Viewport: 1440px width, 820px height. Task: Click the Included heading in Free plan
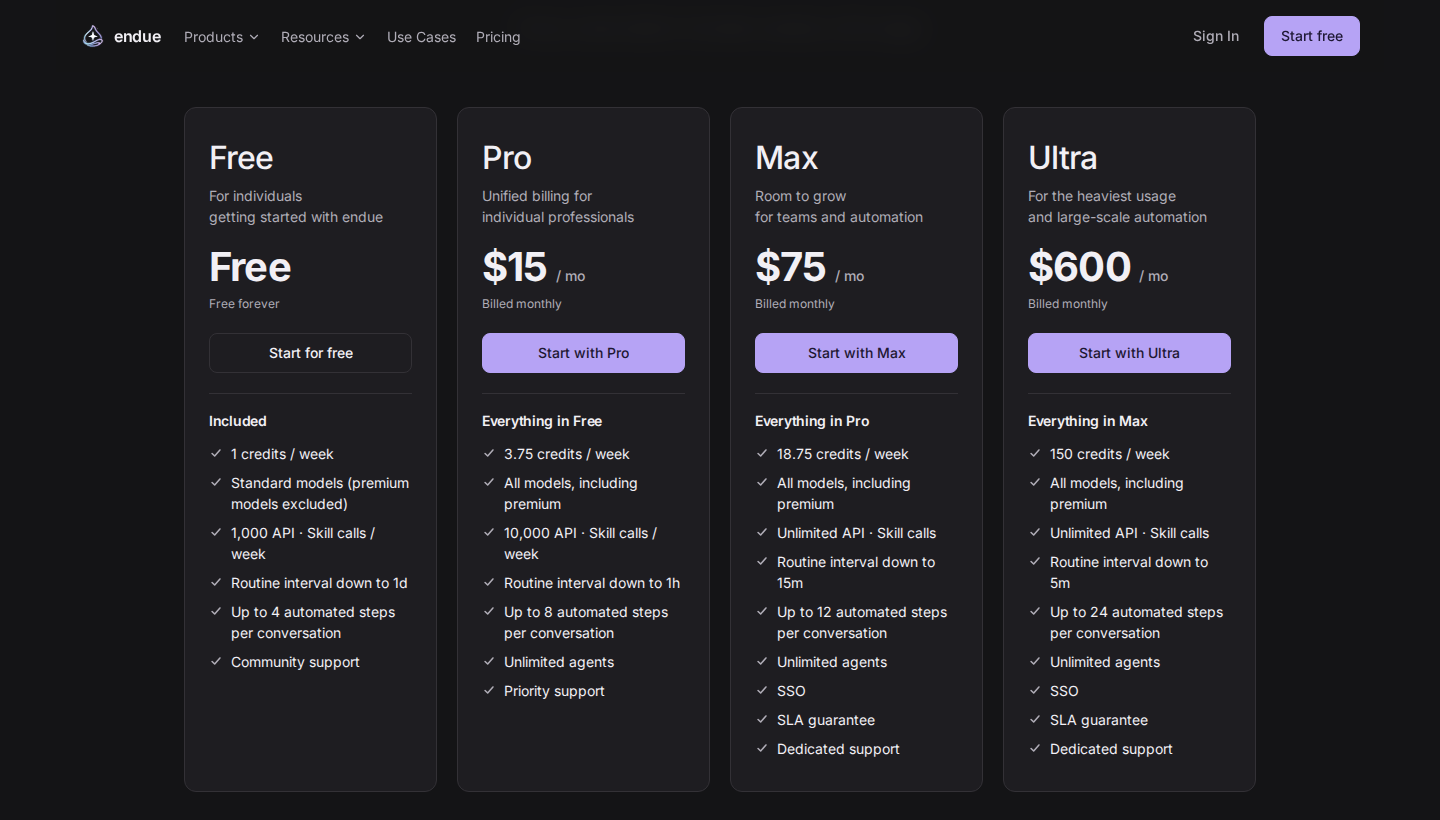(238, 421)
